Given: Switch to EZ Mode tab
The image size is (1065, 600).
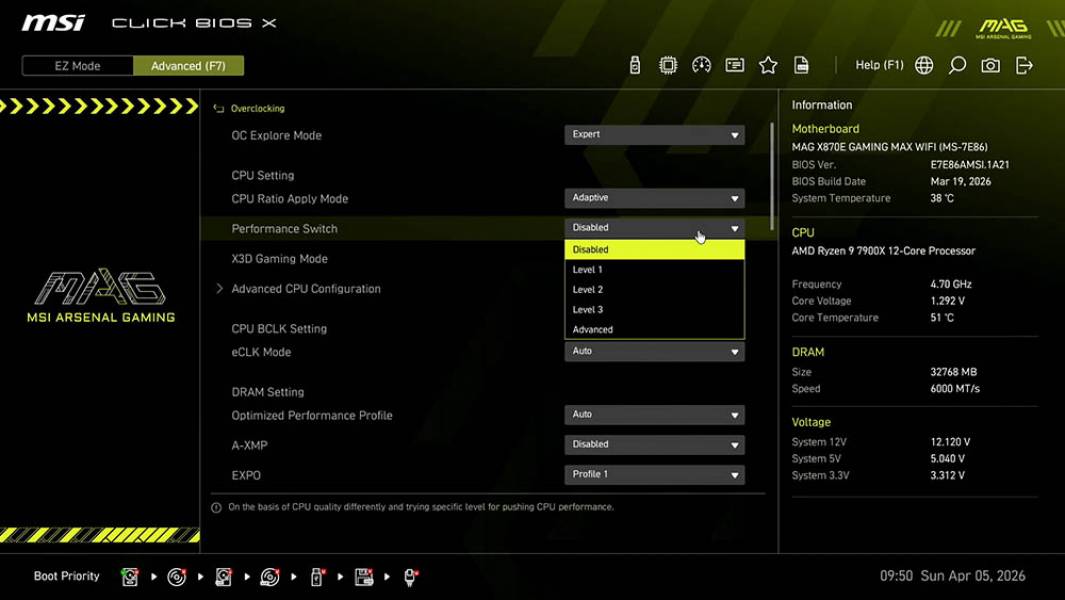Looking at the screenshot, I should 76,65.
